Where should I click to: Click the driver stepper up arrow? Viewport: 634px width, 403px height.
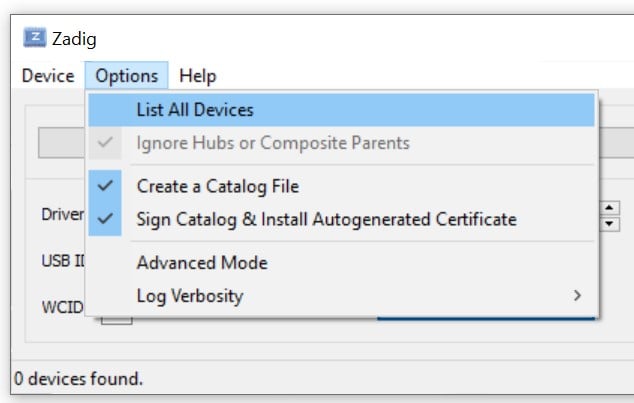(x=610, y=208)
